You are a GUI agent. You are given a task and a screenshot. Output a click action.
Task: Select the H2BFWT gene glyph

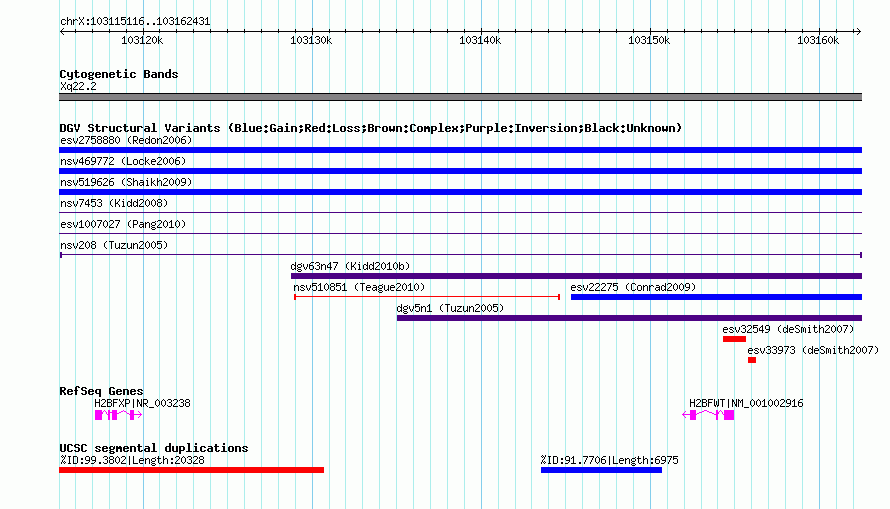(x=708, y=415)
